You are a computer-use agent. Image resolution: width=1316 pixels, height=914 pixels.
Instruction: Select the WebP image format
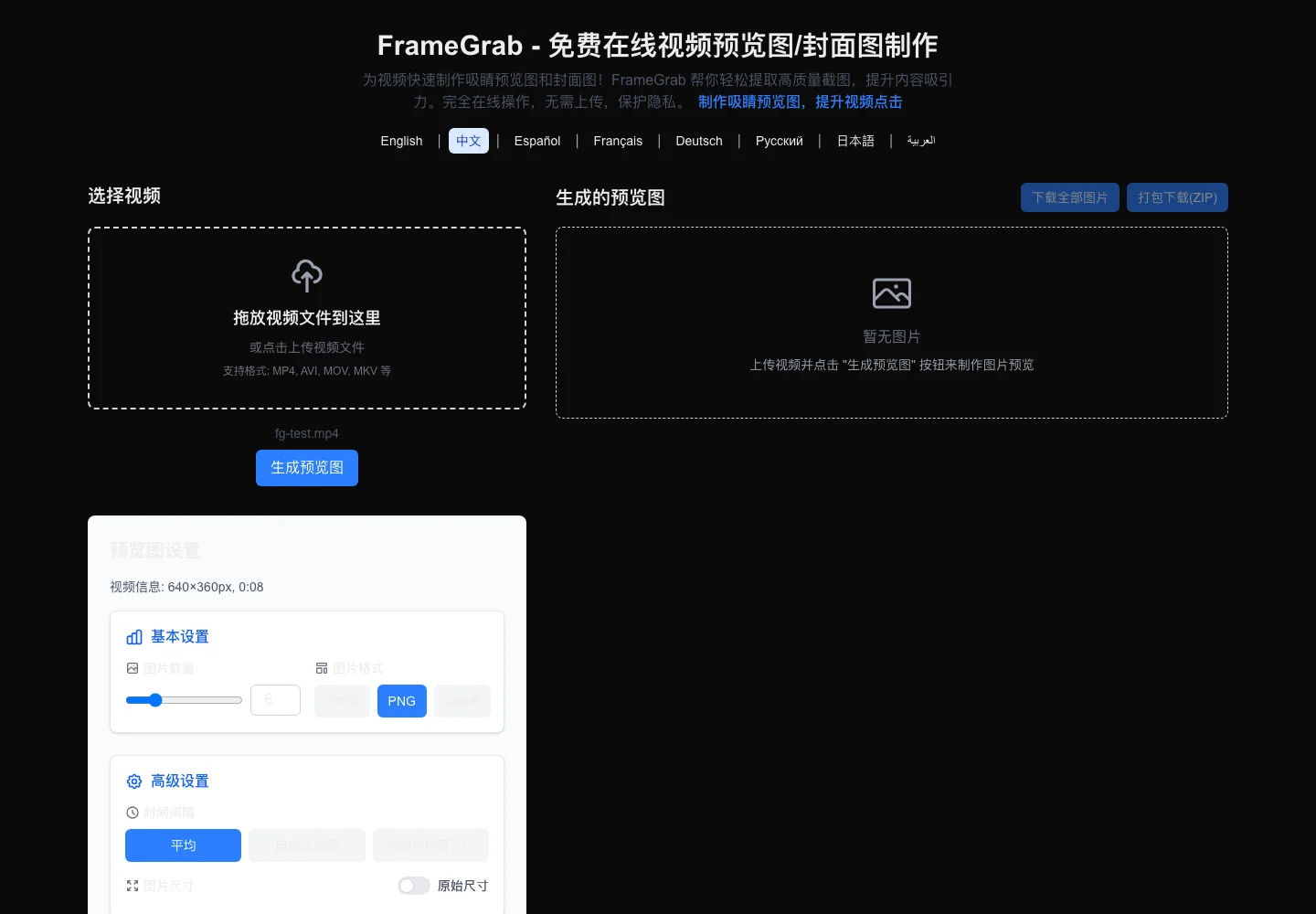[462, 701]
